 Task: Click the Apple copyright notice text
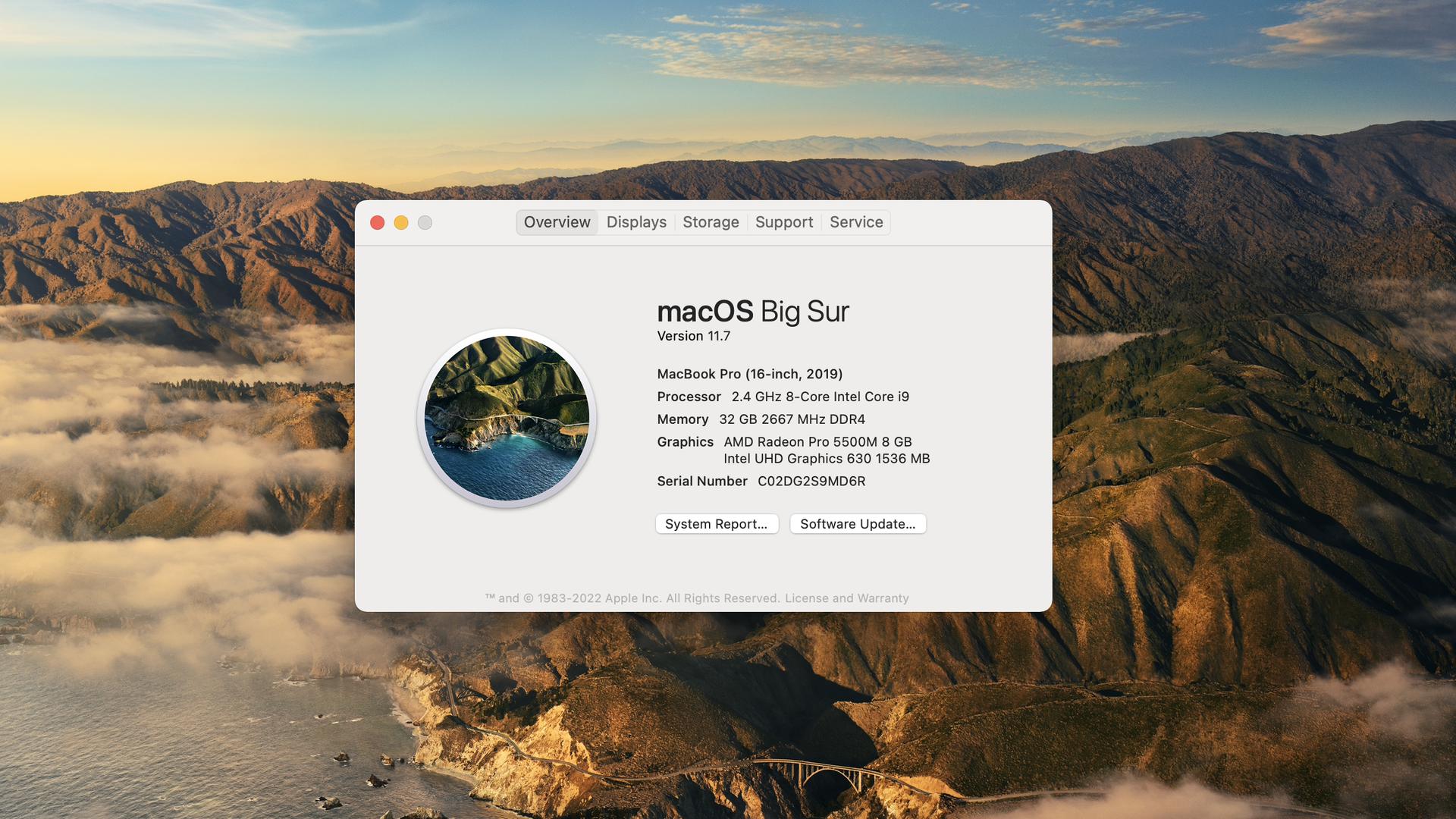pos(632,598)
